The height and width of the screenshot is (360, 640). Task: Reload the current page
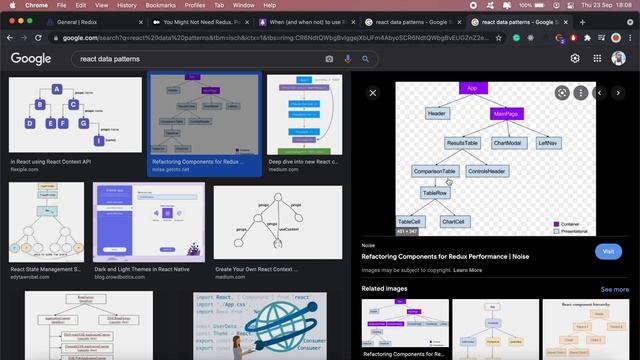pos(38,38)
